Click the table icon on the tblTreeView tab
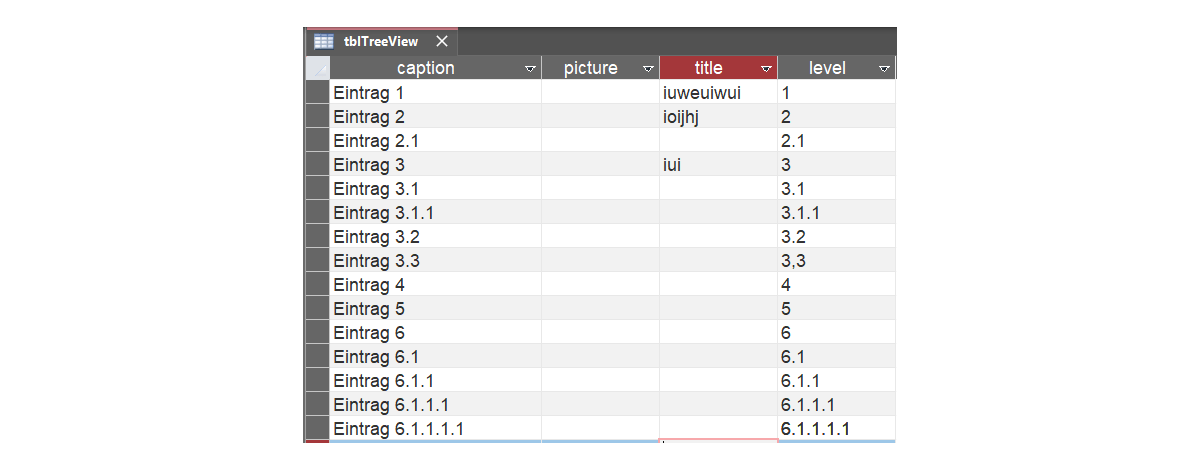 [323, 42]
